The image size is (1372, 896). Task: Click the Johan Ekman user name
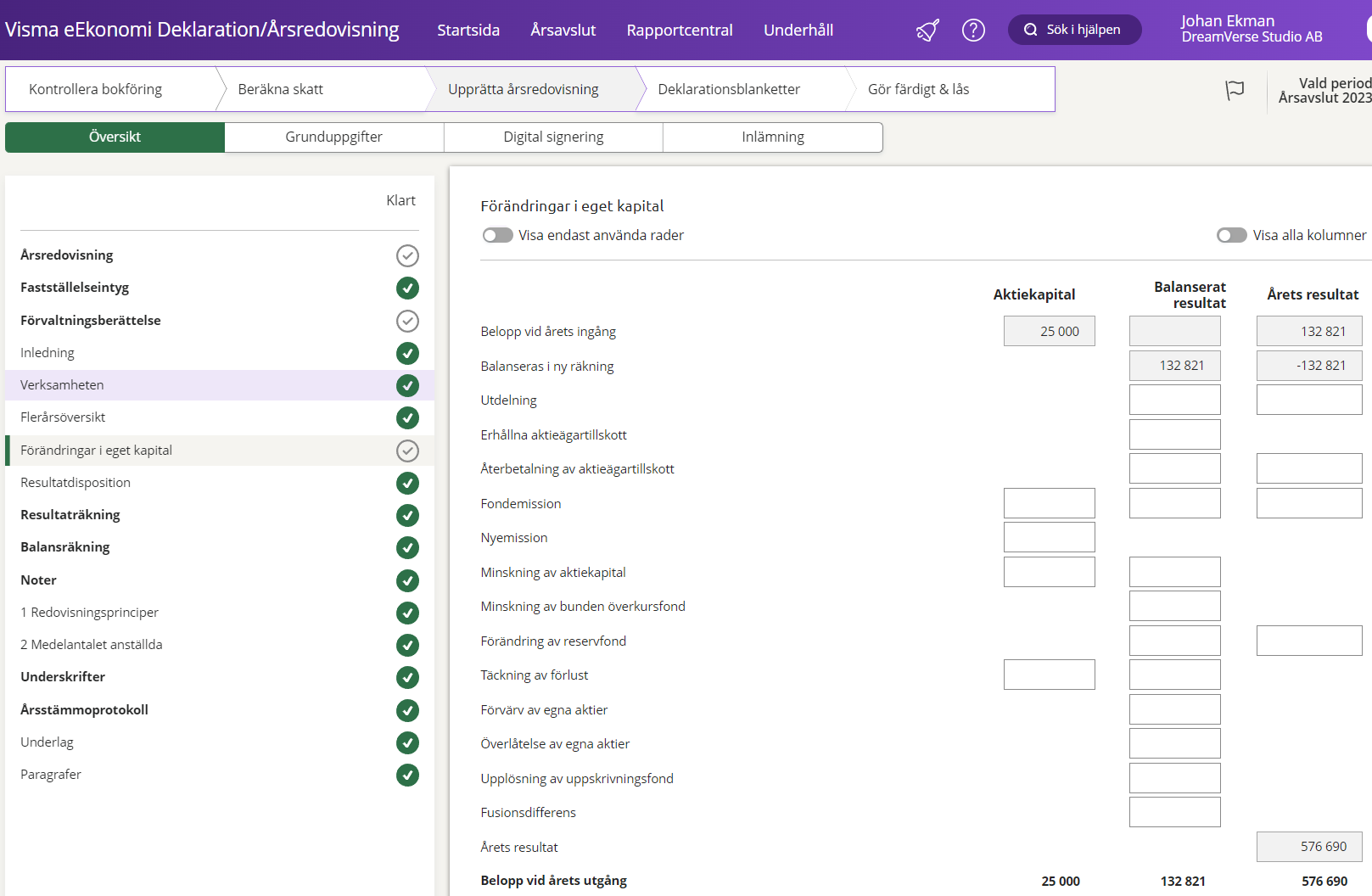[1228, 21]
